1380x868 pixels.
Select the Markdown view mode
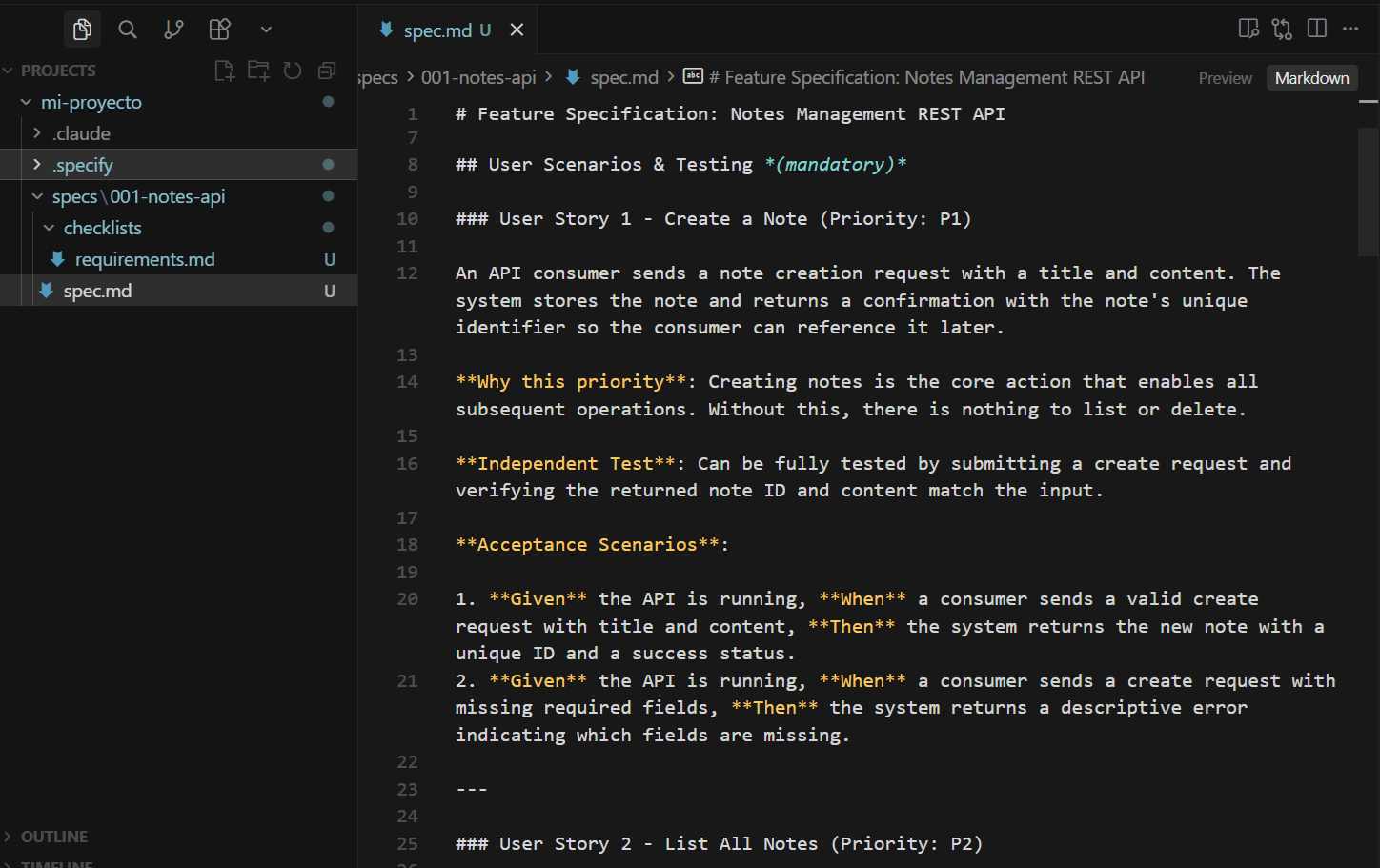click(x=1311, y=78)
